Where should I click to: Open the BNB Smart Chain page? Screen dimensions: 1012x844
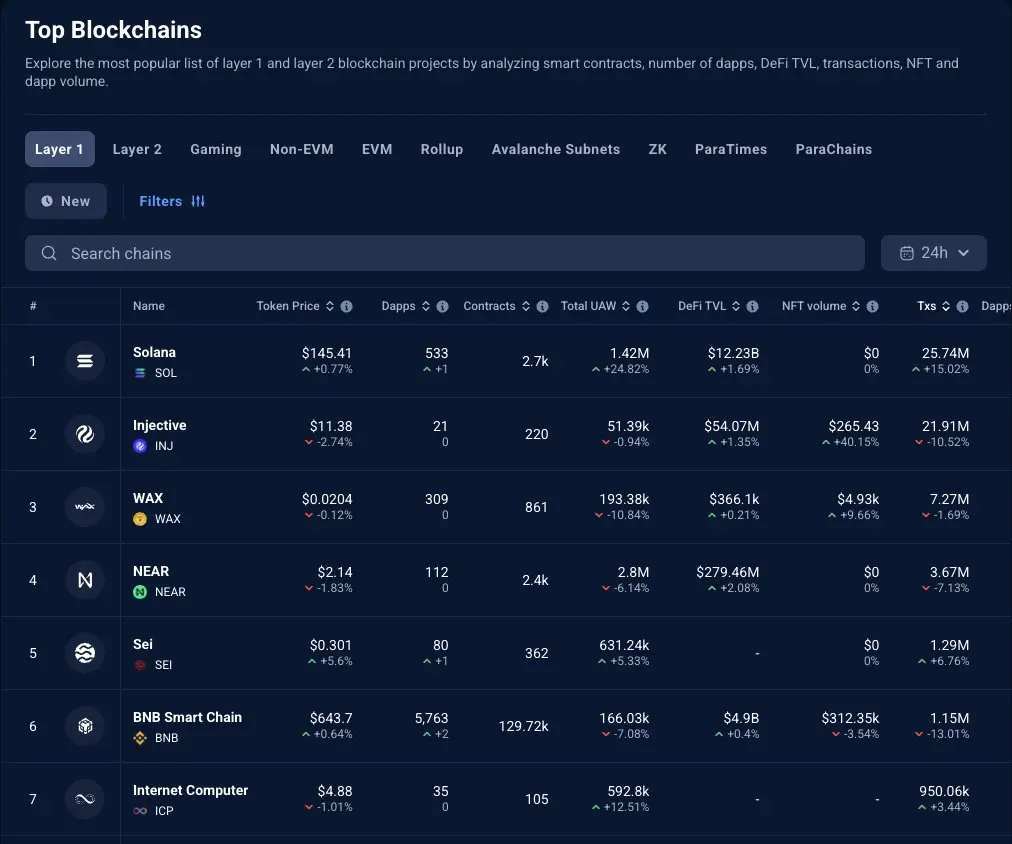click(187, 717)
